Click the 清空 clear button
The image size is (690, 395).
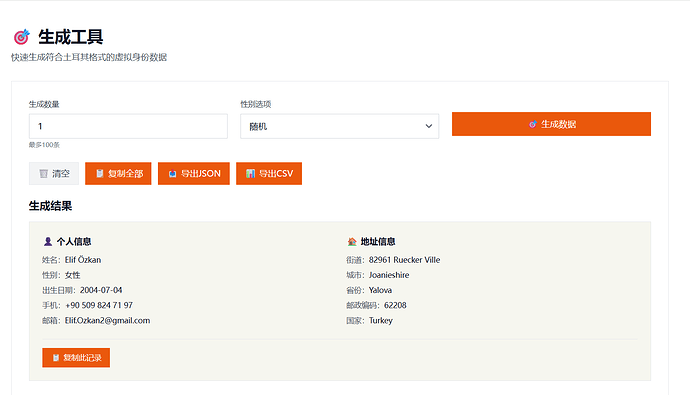[x=54, y=173]
